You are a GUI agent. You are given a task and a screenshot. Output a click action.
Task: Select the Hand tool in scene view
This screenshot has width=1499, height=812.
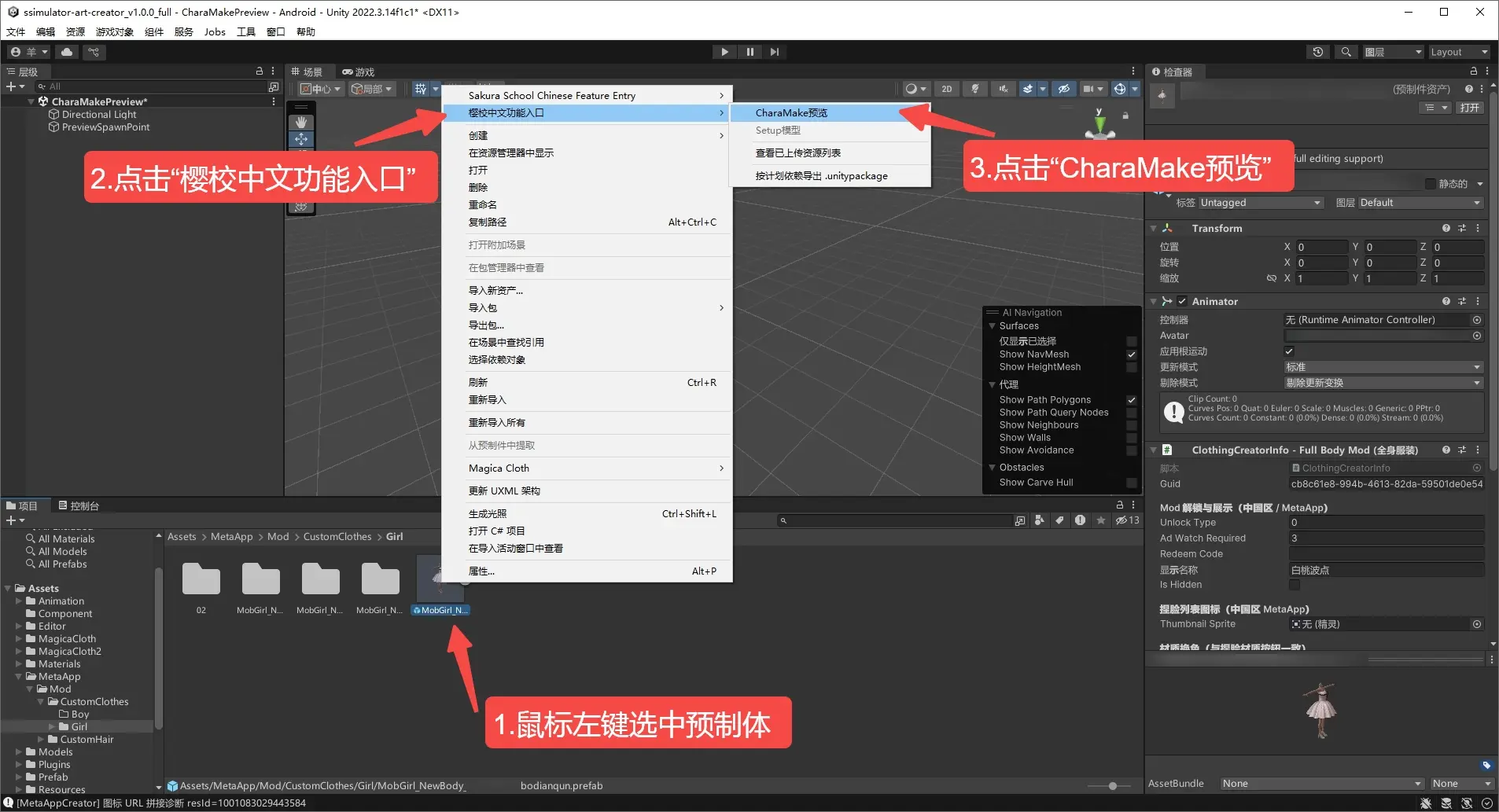tap(301, 122)
